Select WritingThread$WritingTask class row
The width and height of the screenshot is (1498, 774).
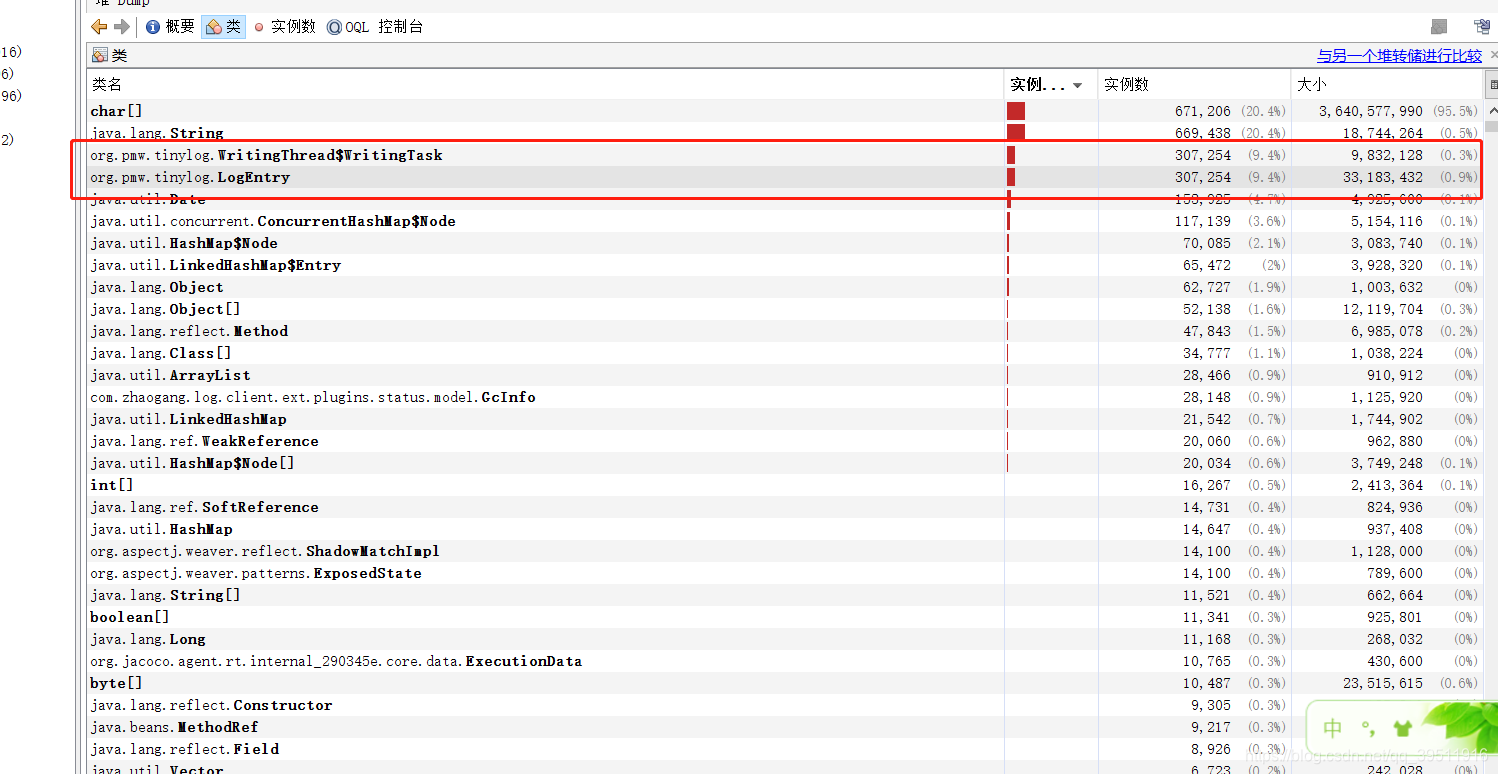785,155
